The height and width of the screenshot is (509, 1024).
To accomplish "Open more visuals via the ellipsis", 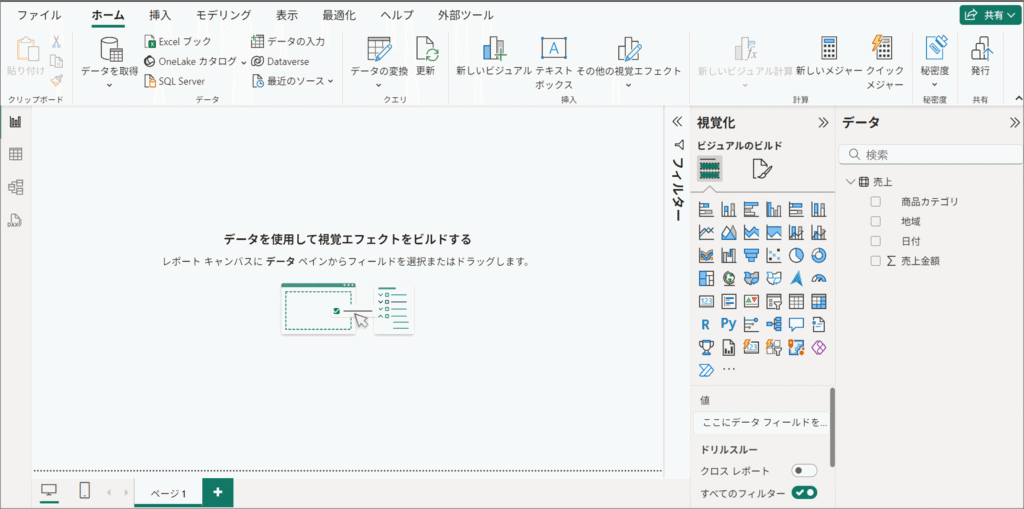I will [729, 369].
